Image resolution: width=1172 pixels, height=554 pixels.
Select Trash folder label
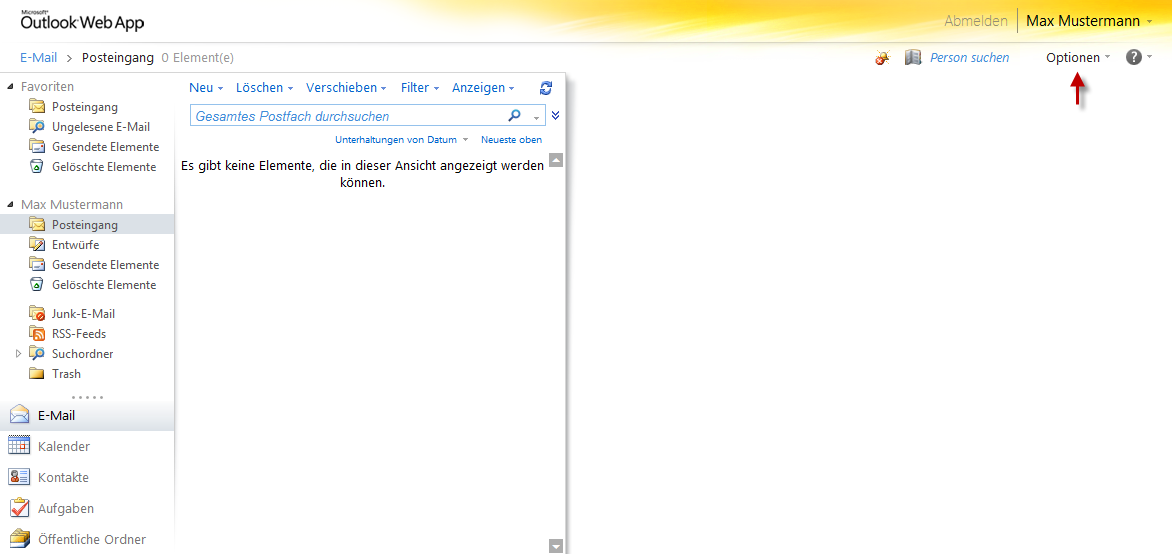click(67, 374)
